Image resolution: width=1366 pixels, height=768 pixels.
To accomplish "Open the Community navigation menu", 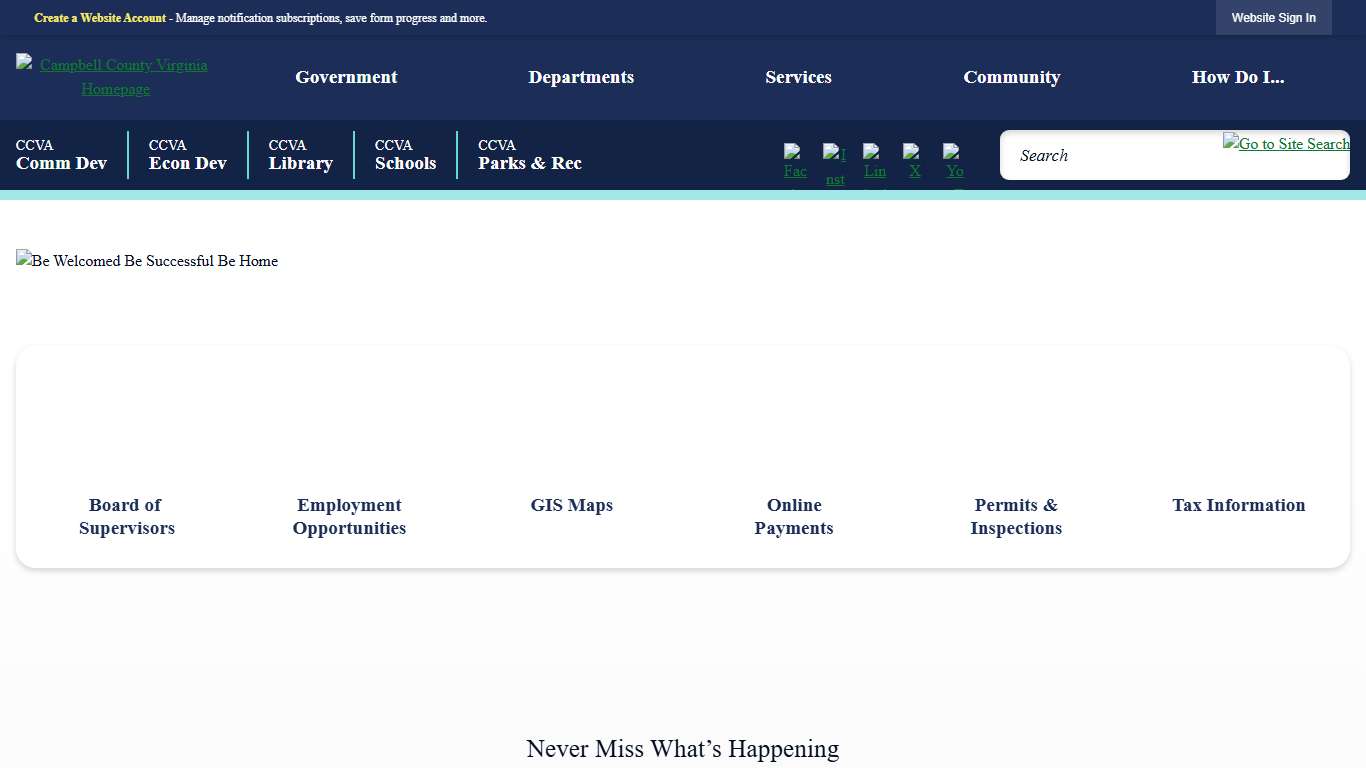I will (x=1011, y=77).
